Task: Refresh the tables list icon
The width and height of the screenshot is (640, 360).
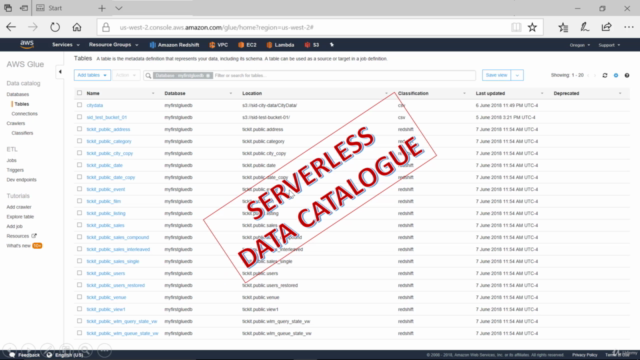Action: point(605,76)
